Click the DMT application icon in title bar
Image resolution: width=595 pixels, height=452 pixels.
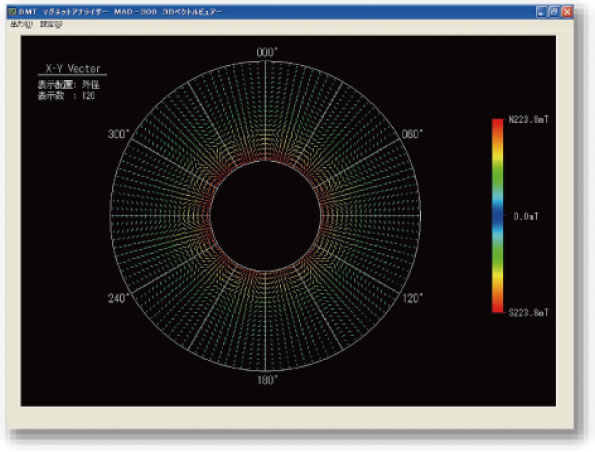pyautogui.click(x=12, y=12)
